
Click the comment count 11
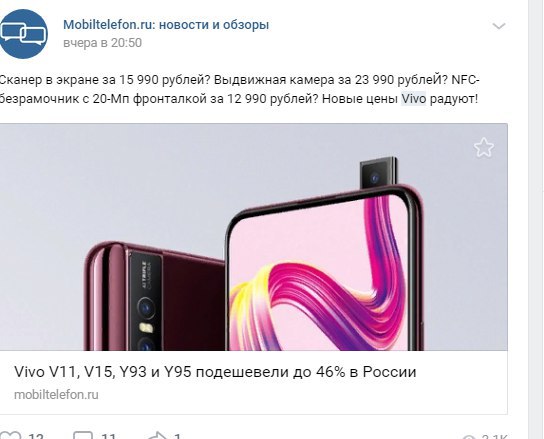[x=109, y=436]
